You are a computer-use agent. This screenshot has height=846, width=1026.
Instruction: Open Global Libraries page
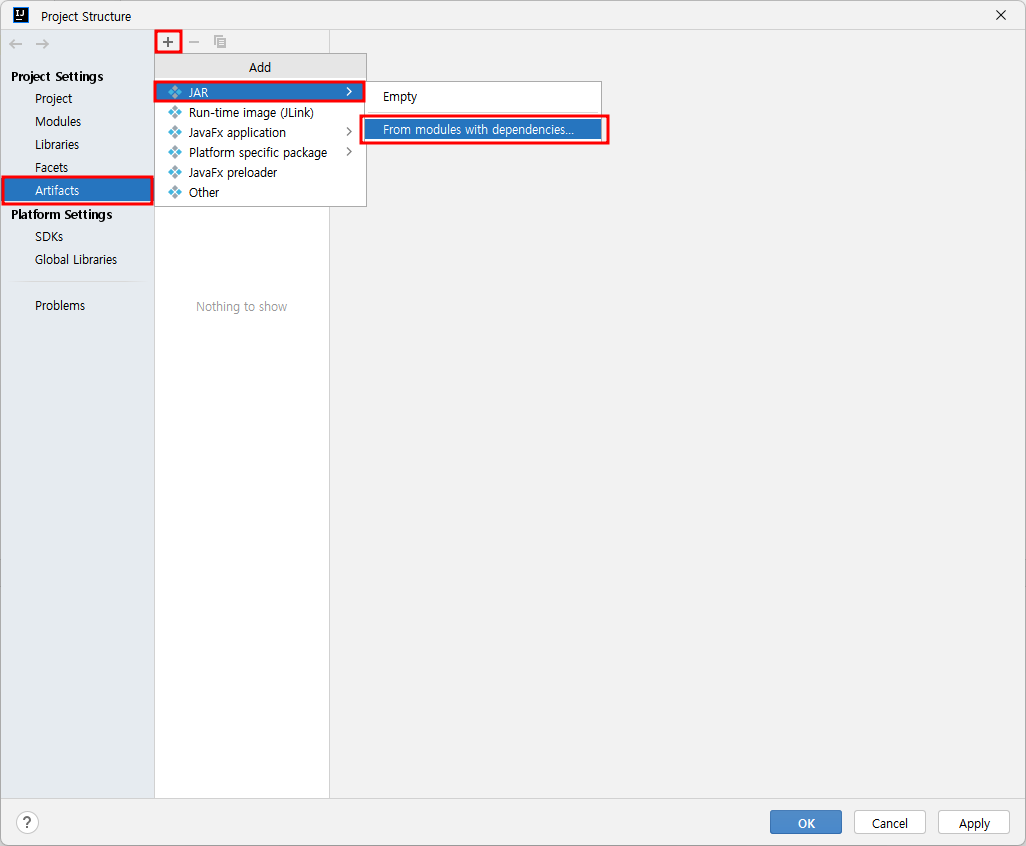76,260
